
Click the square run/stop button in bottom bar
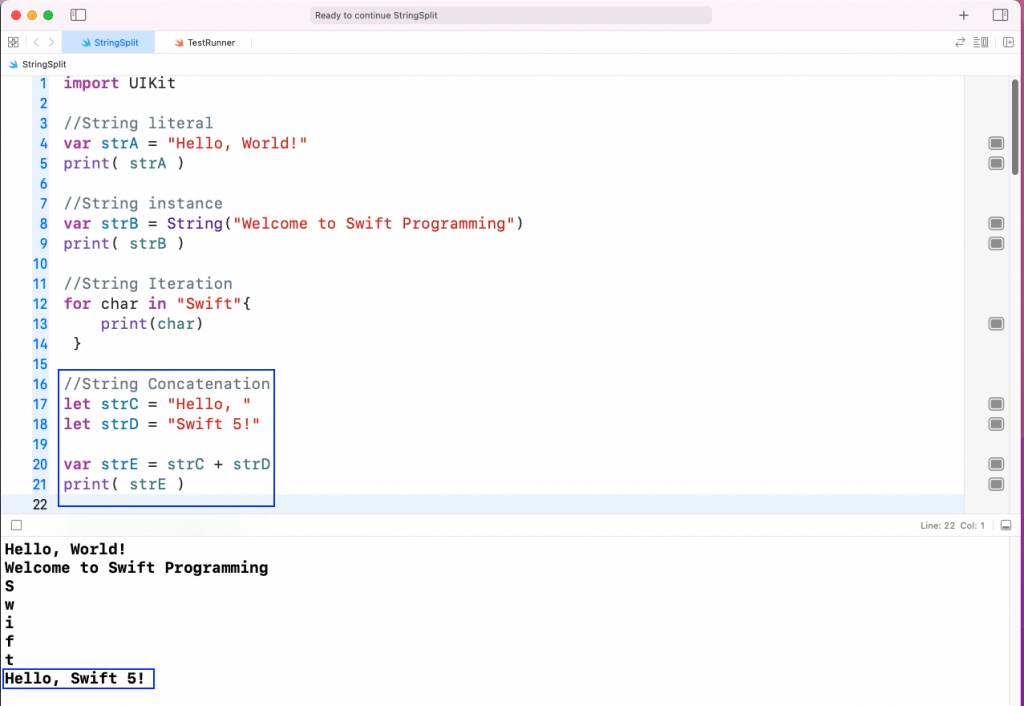click(x=16, y=525)
